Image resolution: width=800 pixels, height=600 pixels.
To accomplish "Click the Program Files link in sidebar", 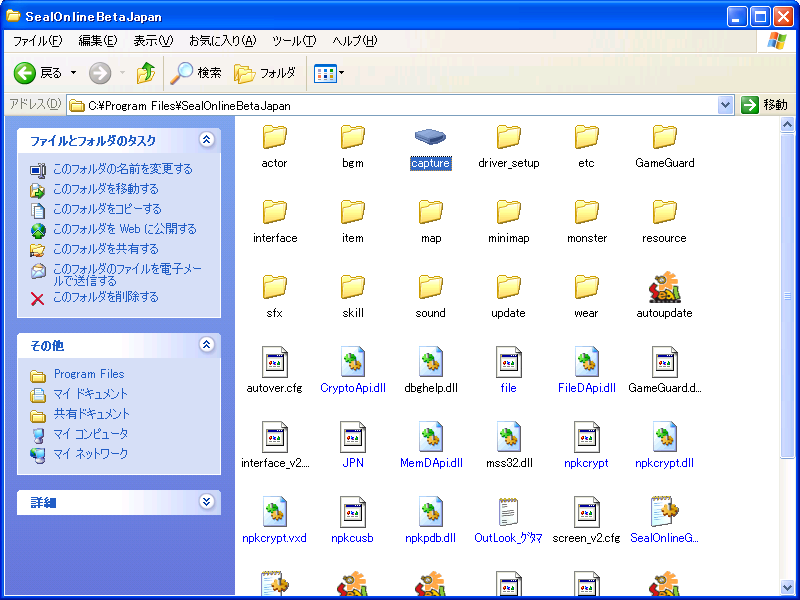I will click(x=89, y=374).
